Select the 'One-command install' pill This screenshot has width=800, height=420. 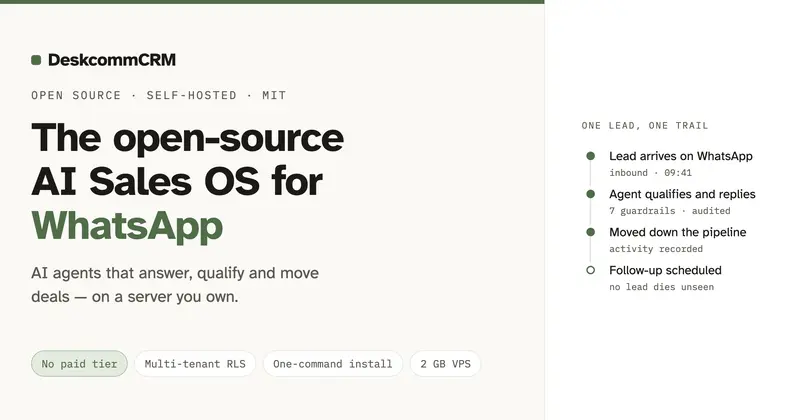pyautogui.click(x=333, y=364)
